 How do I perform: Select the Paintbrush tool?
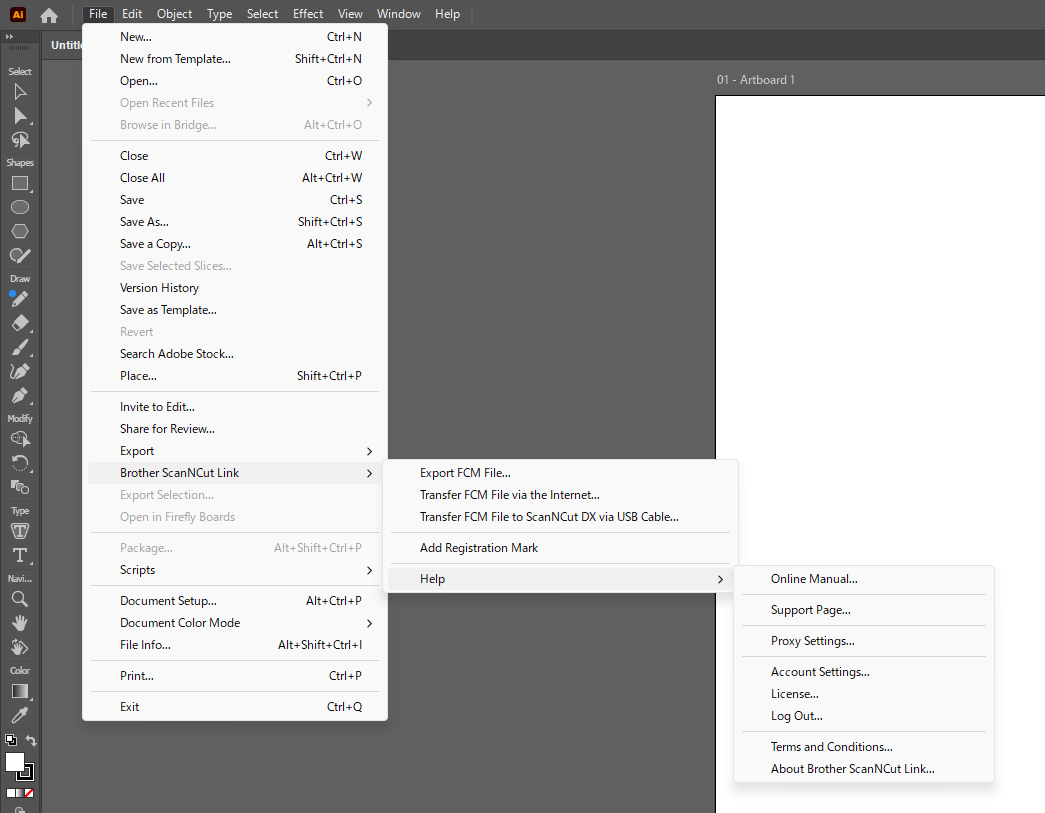[x=20, y=347]
